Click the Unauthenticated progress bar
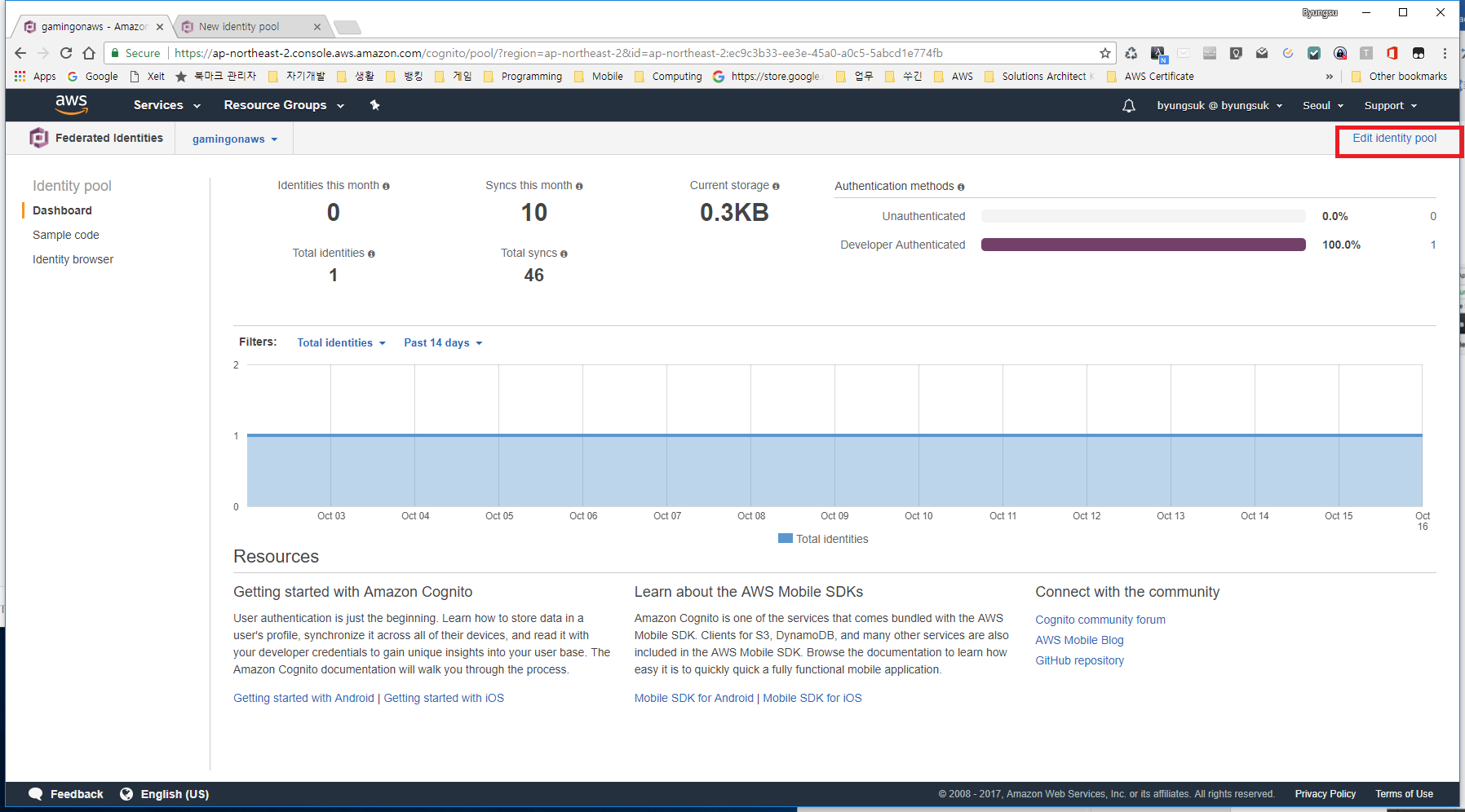Image resolution: width=1465 pixels, height=812 pixels. point(1143,216)
